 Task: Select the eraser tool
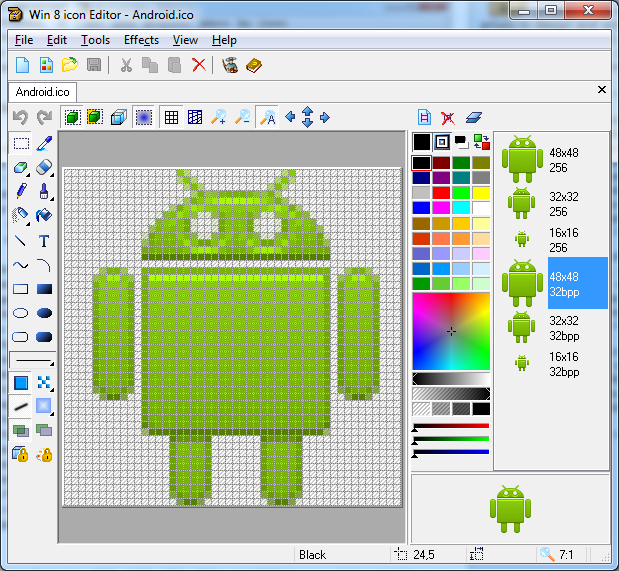pyautogui.click(x=44, y=167)
